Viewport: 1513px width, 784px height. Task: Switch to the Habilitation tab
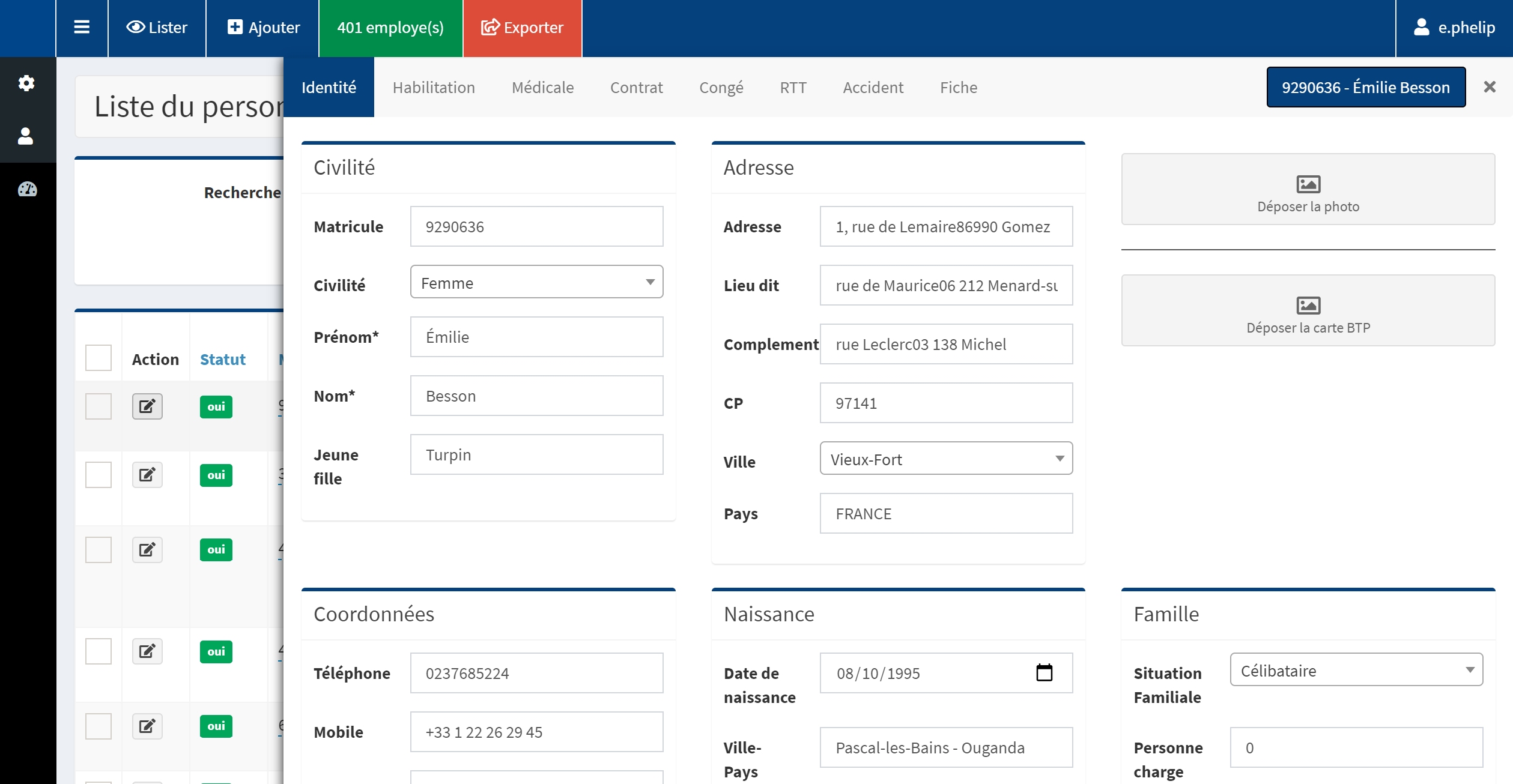pos(434,87)
